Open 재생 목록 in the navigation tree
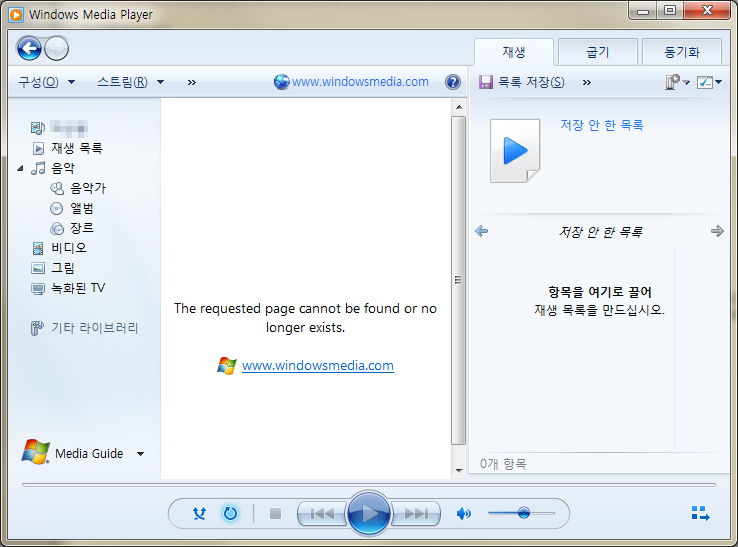 77,148
